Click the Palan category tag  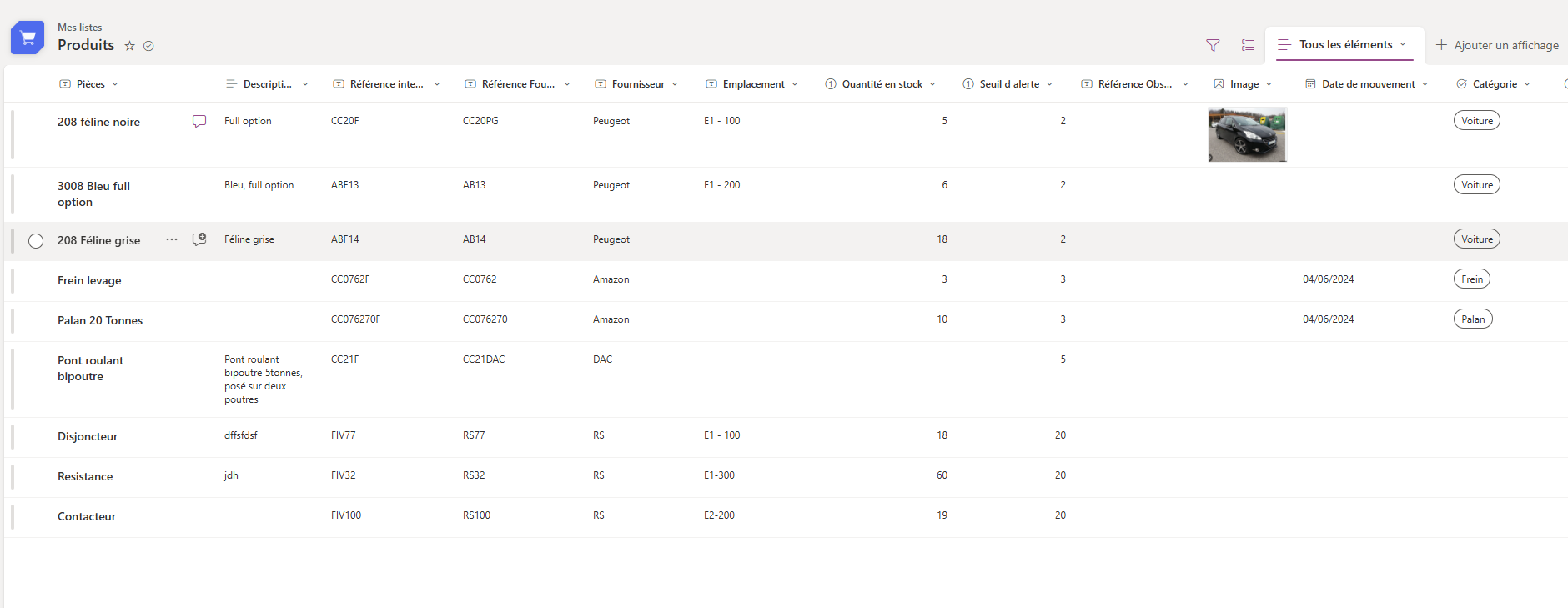point(1473,319)
